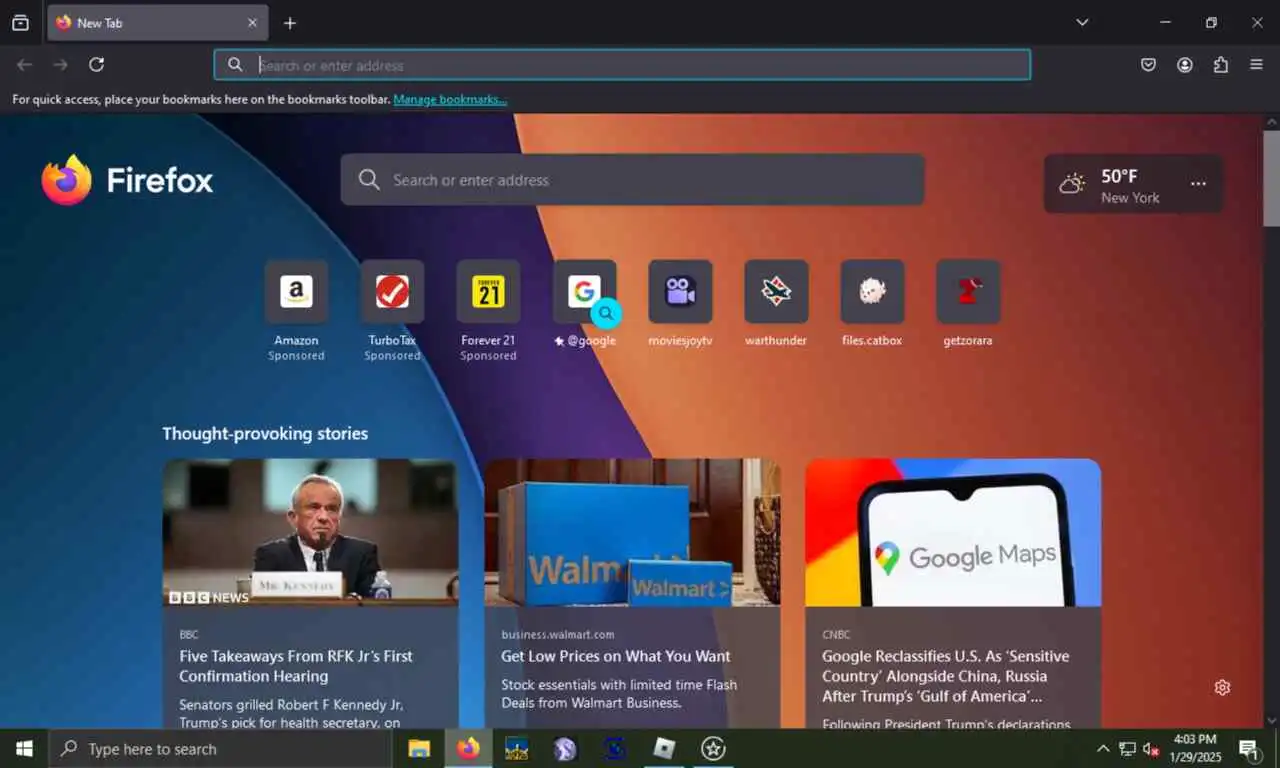
Task: Open the files.catbox shortcut
Action: click(872, 292)
